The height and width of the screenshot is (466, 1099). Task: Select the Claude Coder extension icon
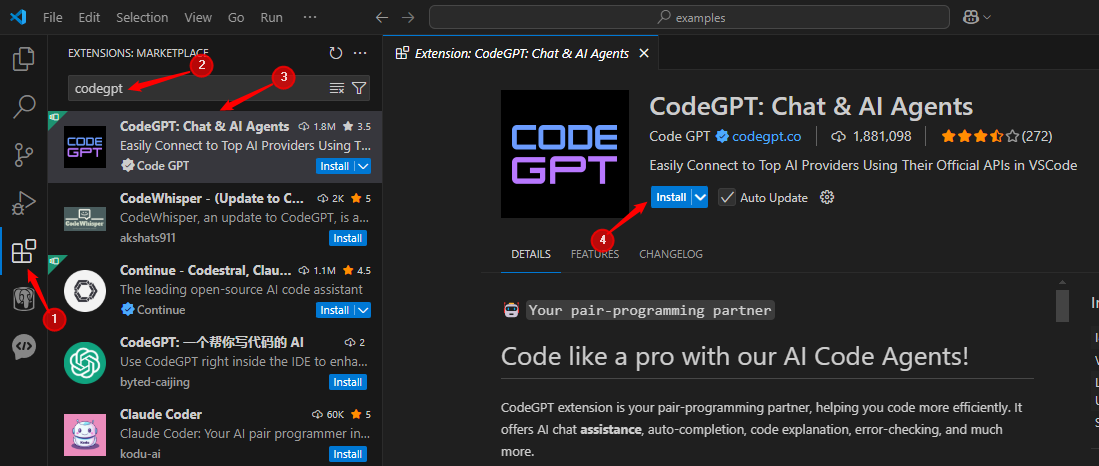[85, 434]
